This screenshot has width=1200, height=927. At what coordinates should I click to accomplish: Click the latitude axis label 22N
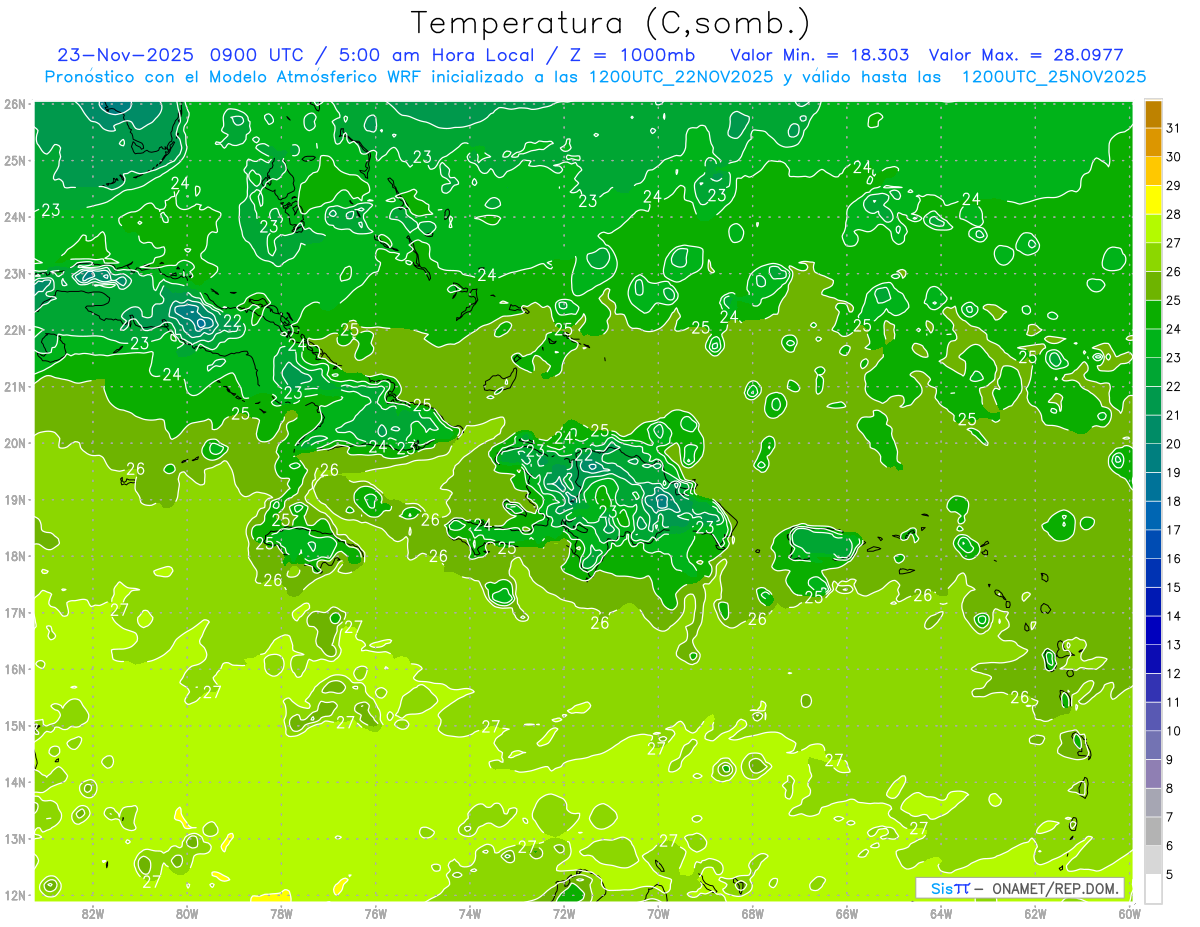click(x=15, y=330)
